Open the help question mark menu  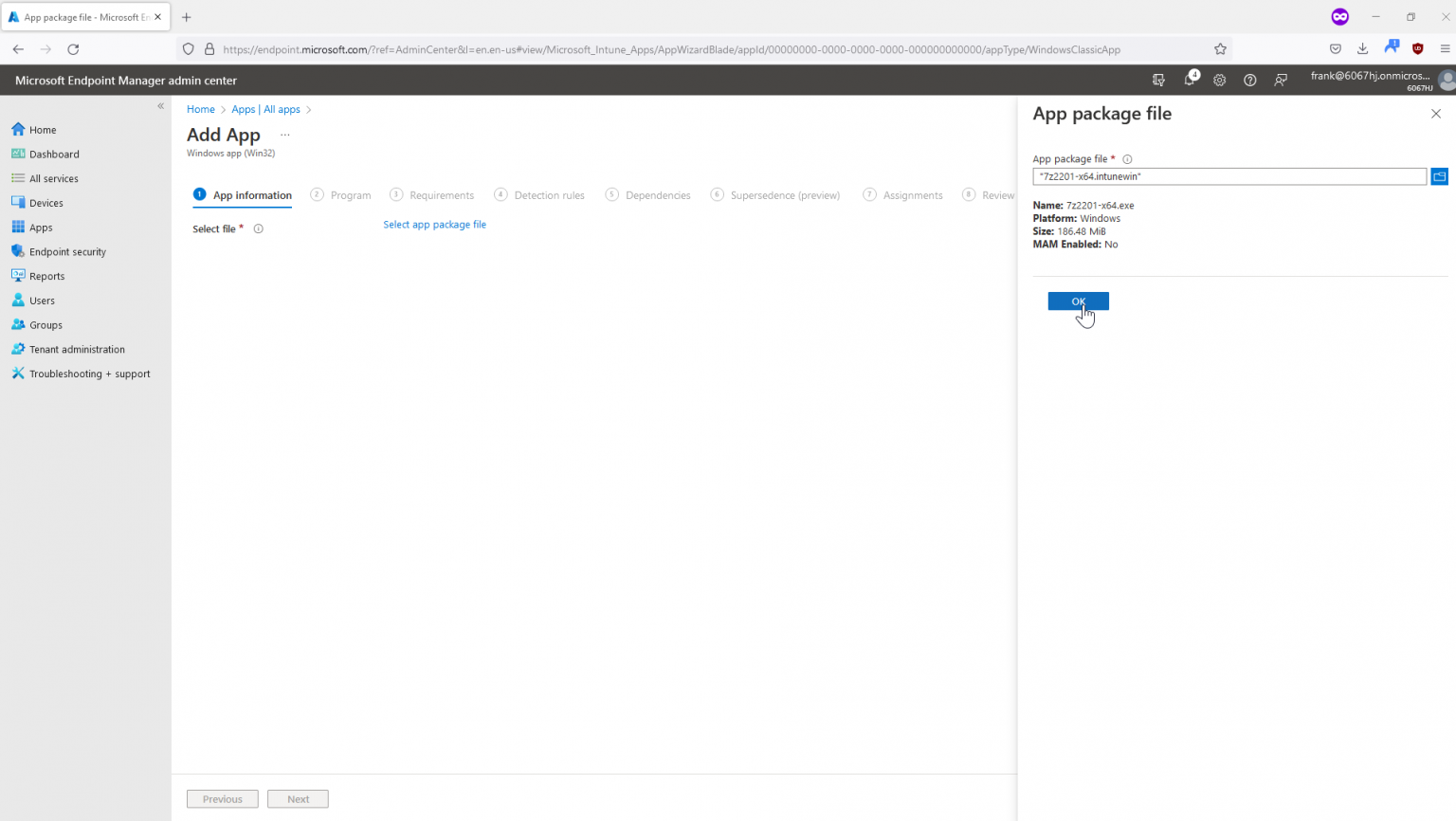point(1249,81)
